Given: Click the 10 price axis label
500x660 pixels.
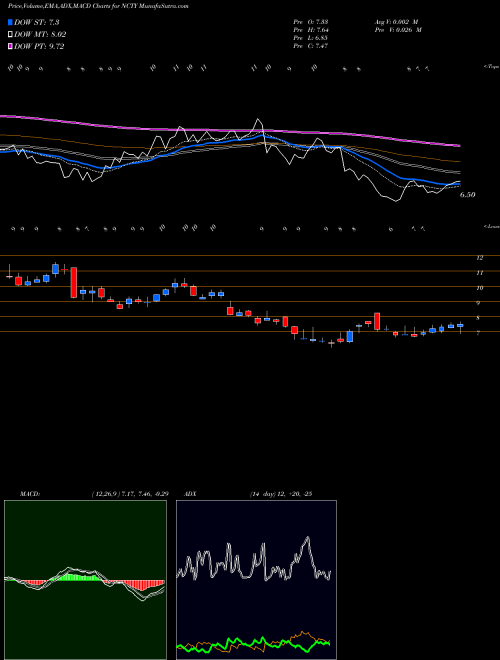Looking at the screenshot, I should coord(480,288).
